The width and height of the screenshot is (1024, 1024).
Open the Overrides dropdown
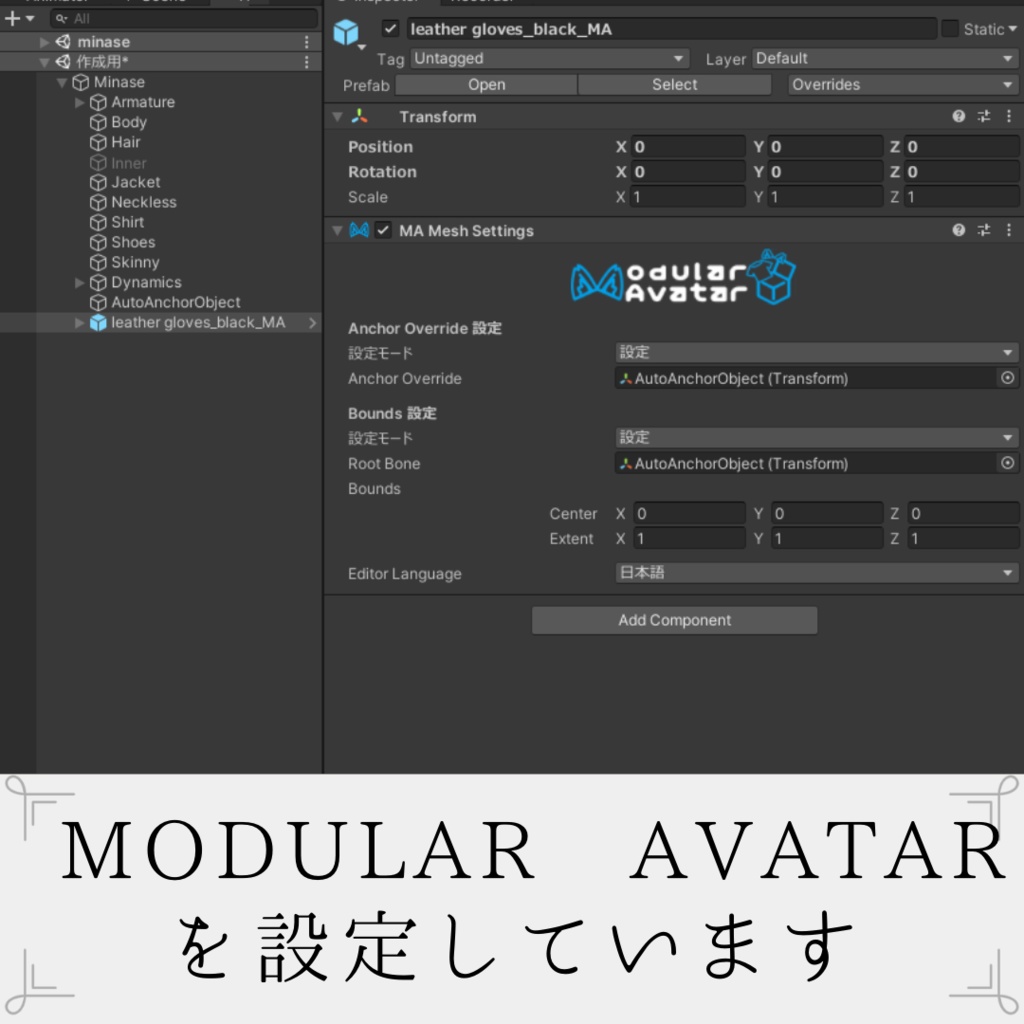pos(903,85)
